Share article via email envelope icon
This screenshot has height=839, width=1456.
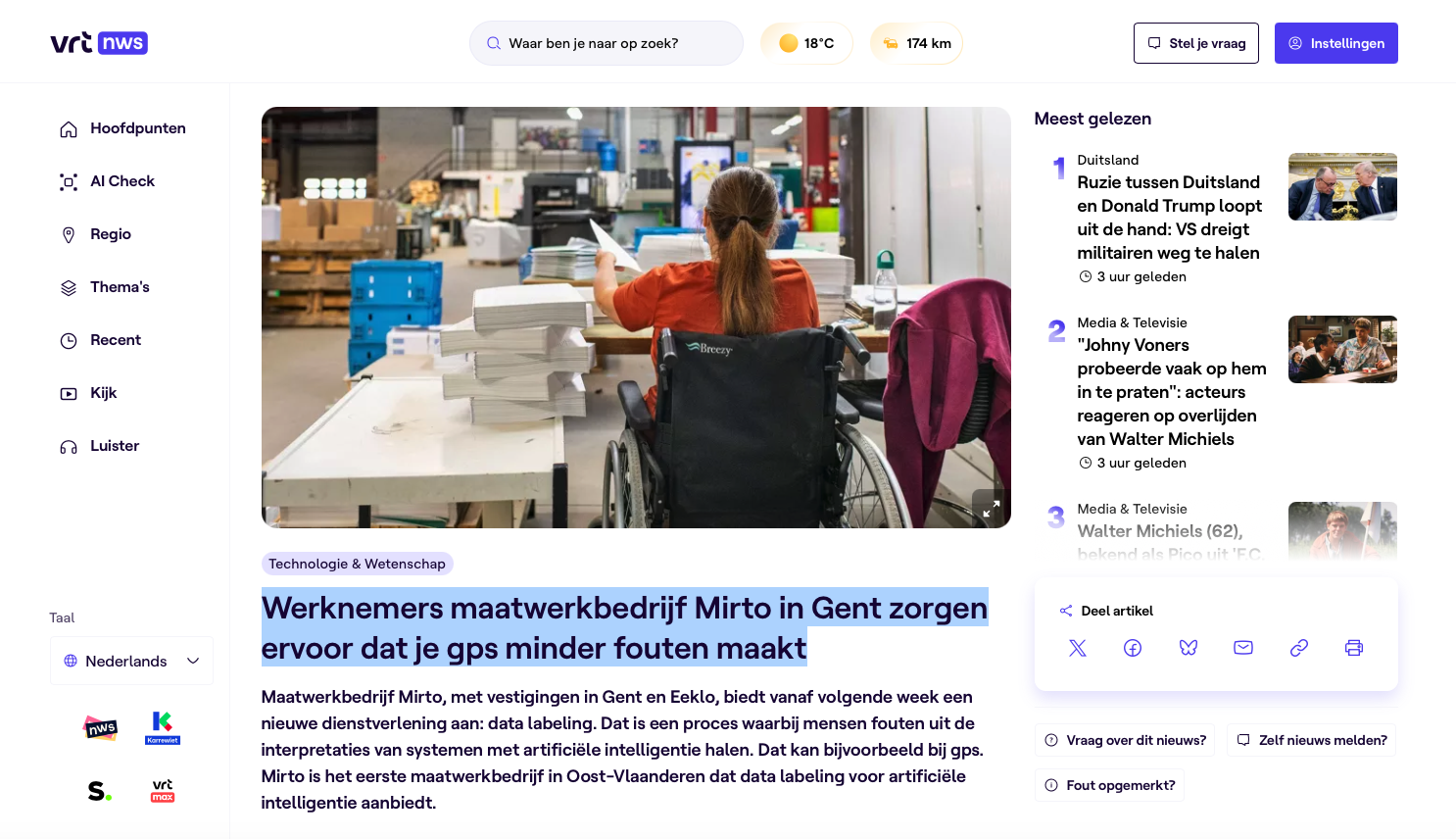pos(1243,648)
